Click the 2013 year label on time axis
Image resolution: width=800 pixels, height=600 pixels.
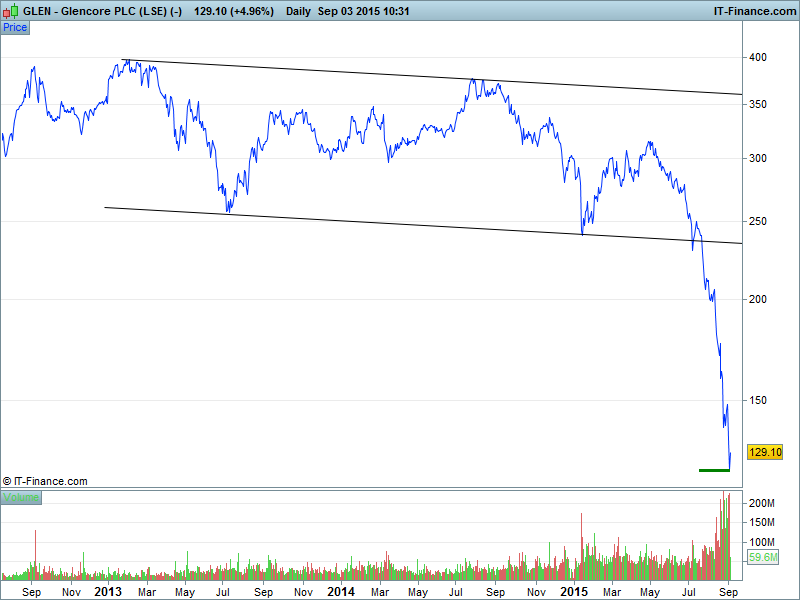pyautogui.click(x=107, y=591)
